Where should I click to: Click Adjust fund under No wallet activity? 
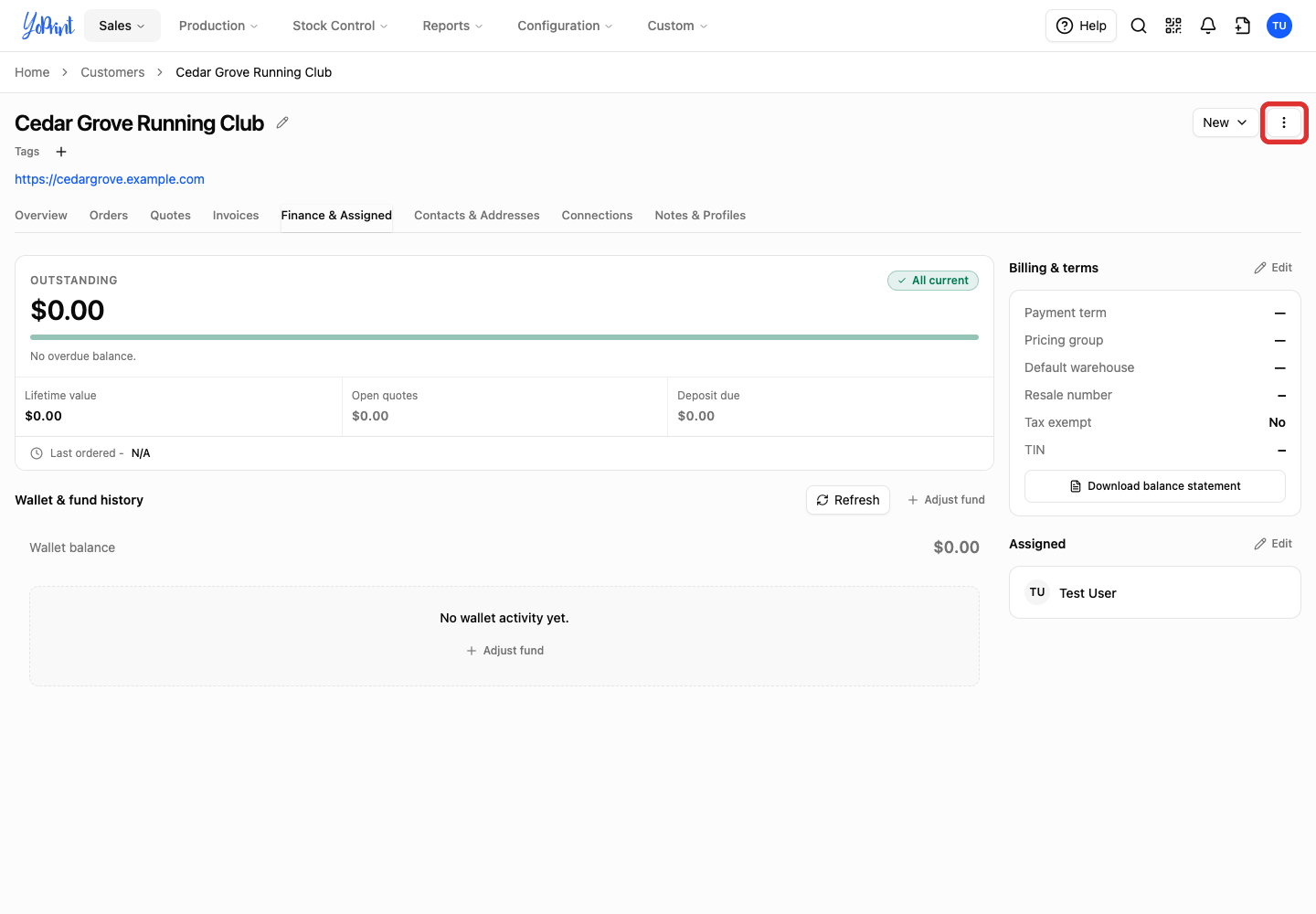(504, 651)
